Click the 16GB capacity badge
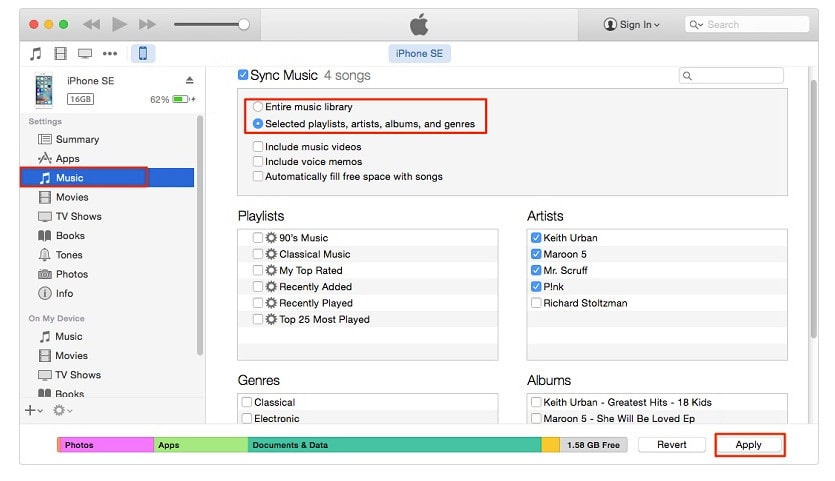The height and width of the screenshot is (481, 835). (80, 99)
